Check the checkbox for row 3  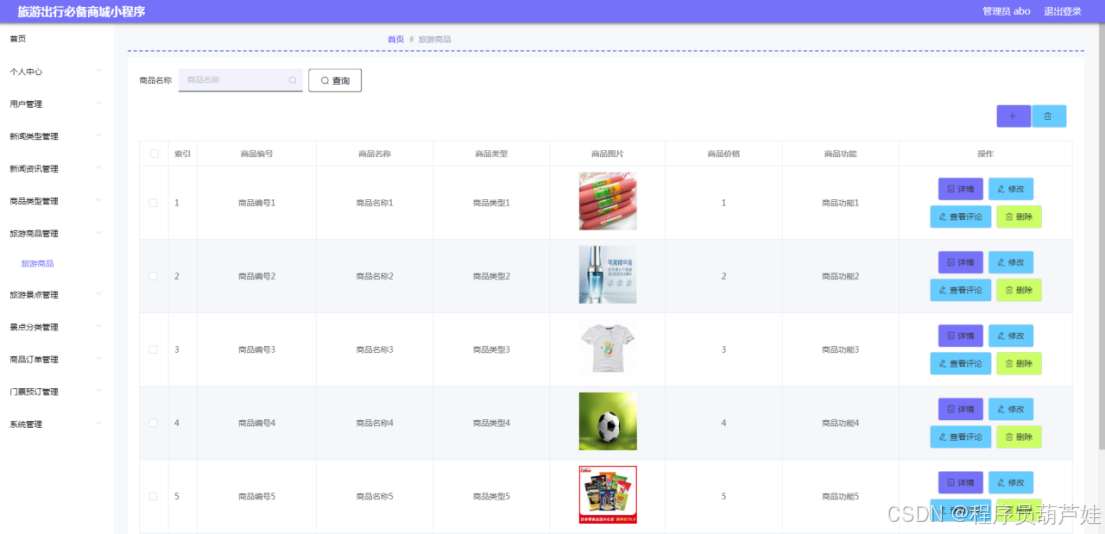click(153, 349)
